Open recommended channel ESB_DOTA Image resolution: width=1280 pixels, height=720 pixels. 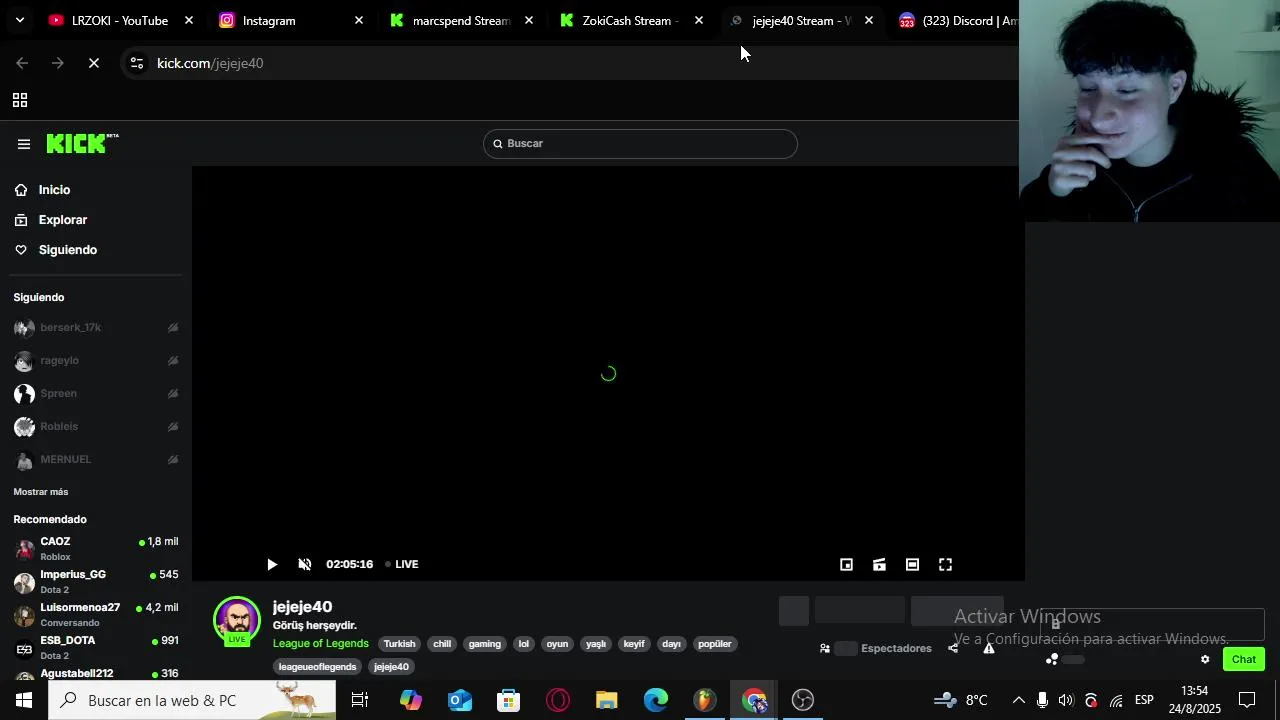tap(96, 648)
